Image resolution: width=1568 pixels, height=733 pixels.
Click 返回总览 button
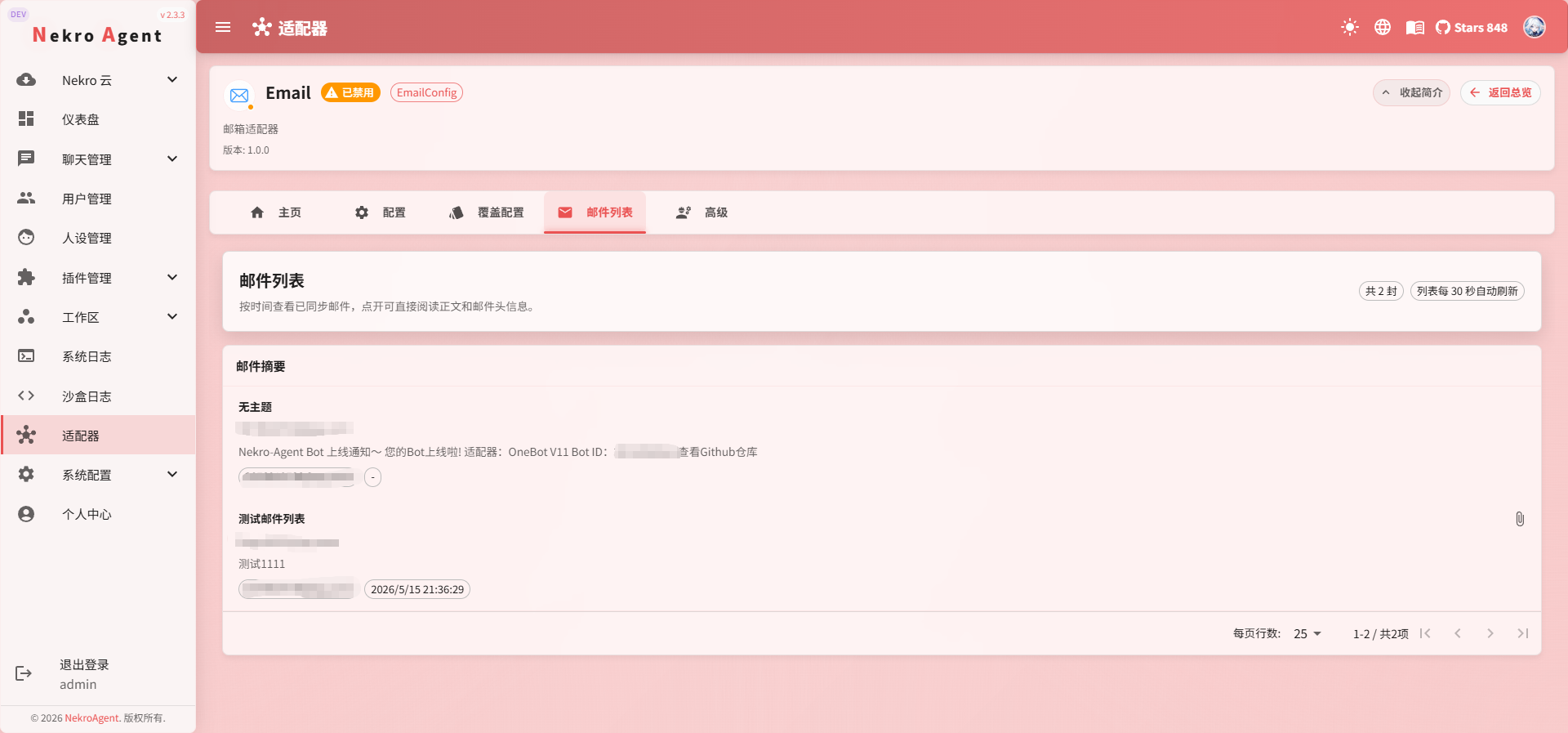coord(1500,92)
